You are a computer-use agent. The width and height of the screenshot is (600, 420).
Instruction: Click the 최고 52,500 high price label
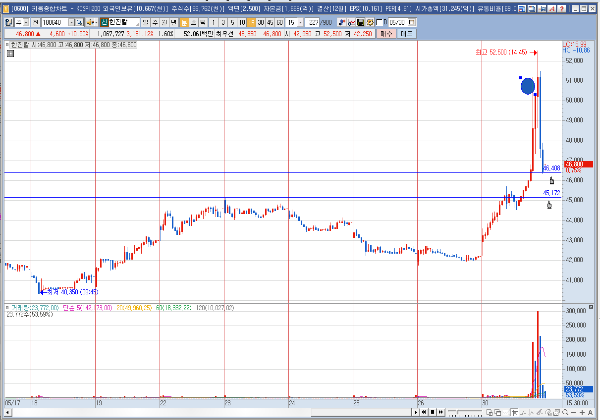(x=501, y=52)
